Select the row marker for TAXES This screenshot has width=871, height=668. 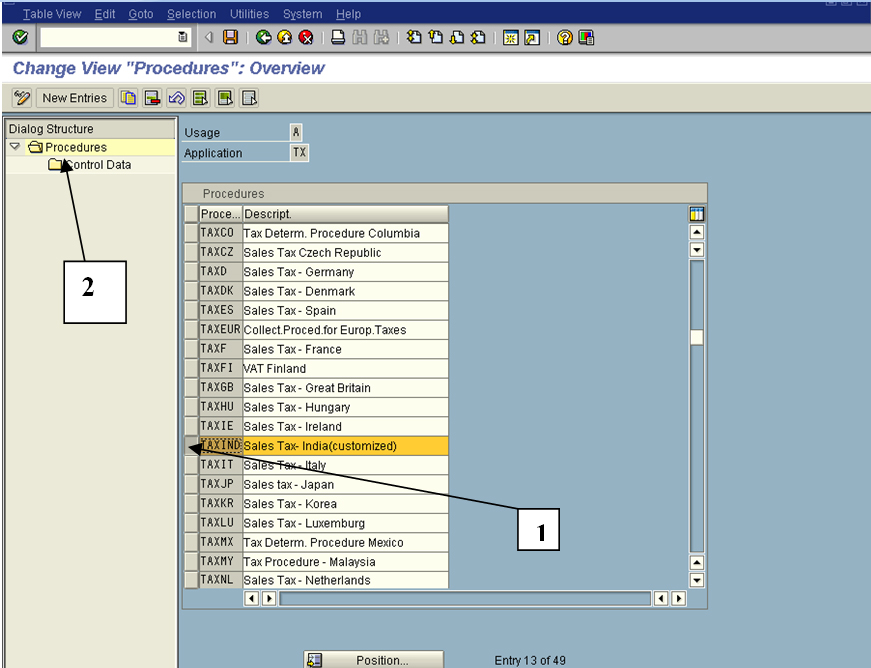click(x=191, y=310)
